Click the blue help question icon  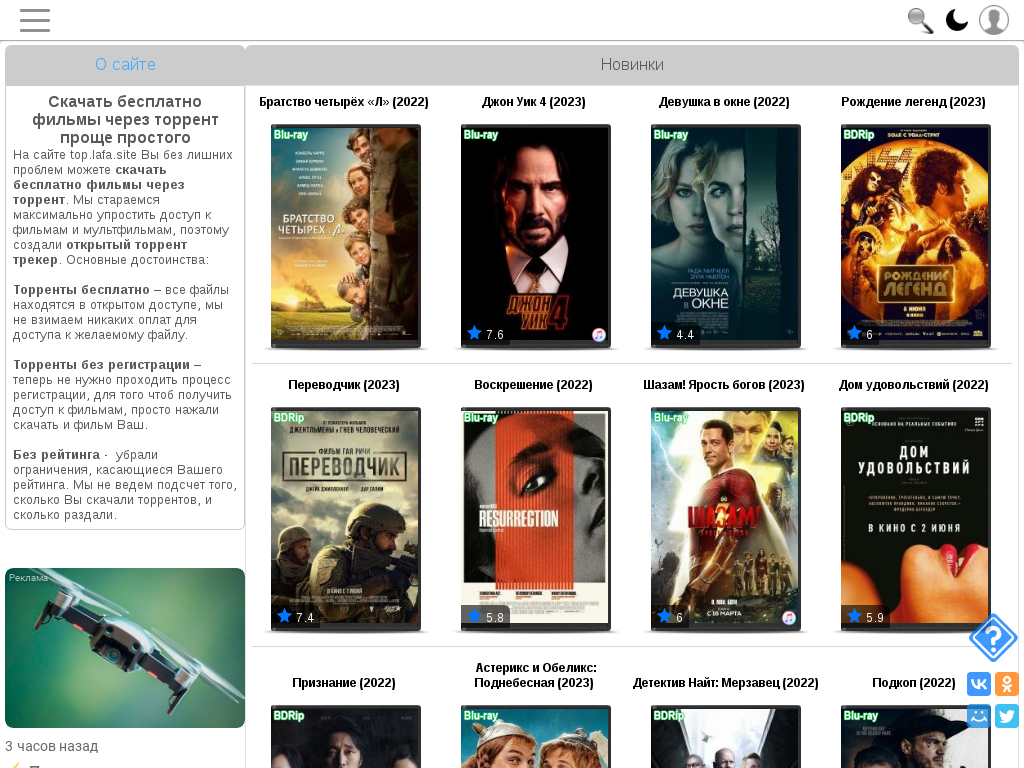(993, 637)
